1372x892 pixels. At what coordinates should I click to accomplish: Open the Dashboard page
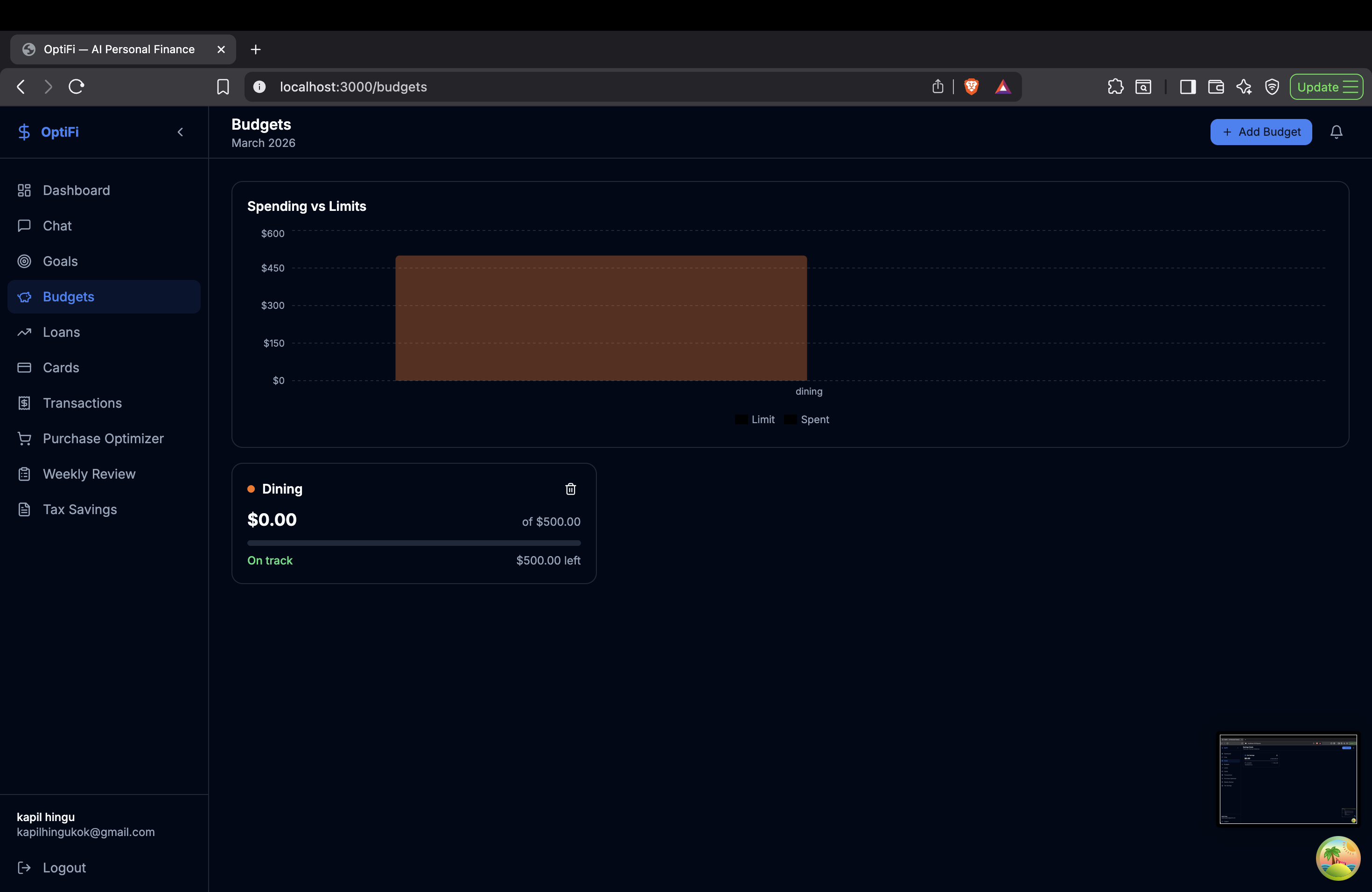76,190
